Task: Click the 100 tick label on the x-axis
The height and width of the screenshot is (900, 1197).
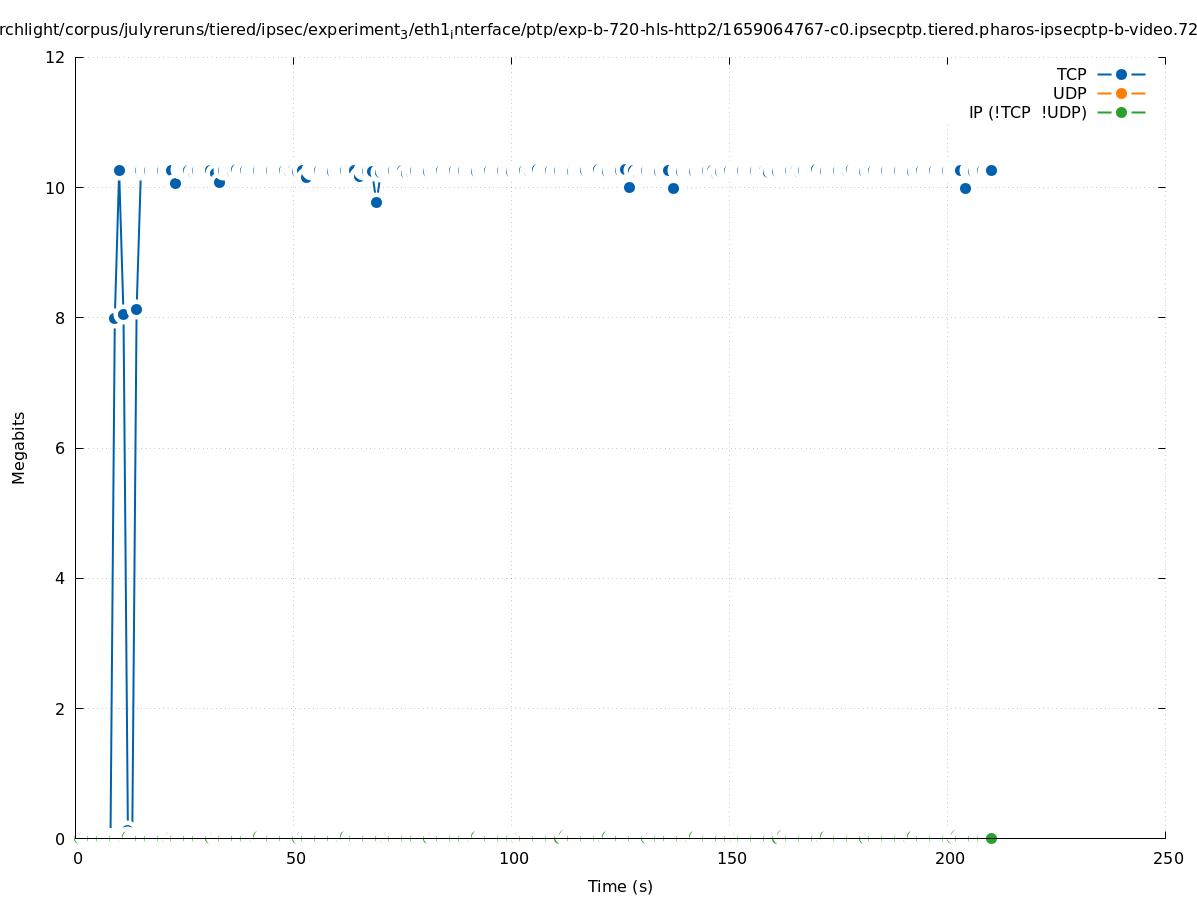Action: tap(512, 859)
